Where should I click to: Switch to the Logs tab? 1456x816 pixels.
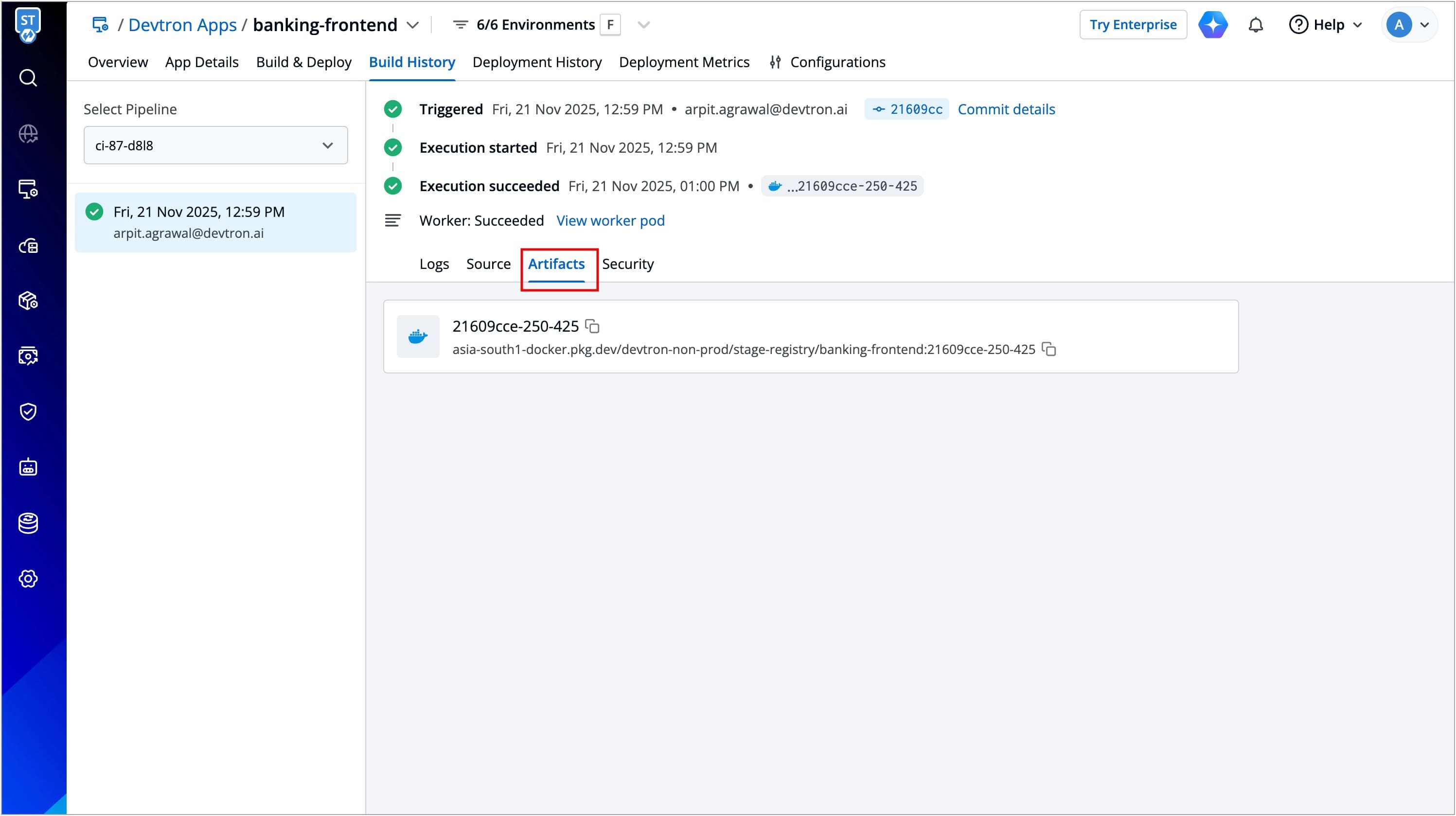click(x=434, y=264)
